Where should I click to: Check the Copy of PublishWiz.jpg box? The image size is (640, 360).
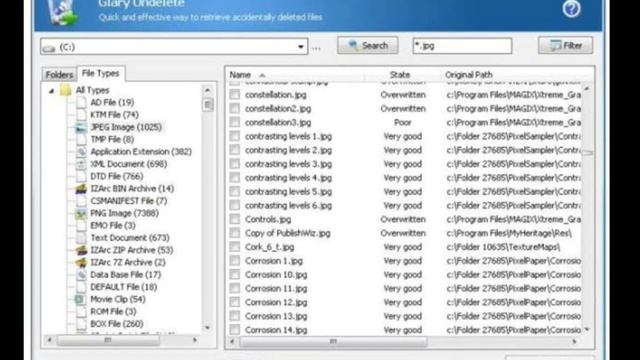click(x=235, y=233)
